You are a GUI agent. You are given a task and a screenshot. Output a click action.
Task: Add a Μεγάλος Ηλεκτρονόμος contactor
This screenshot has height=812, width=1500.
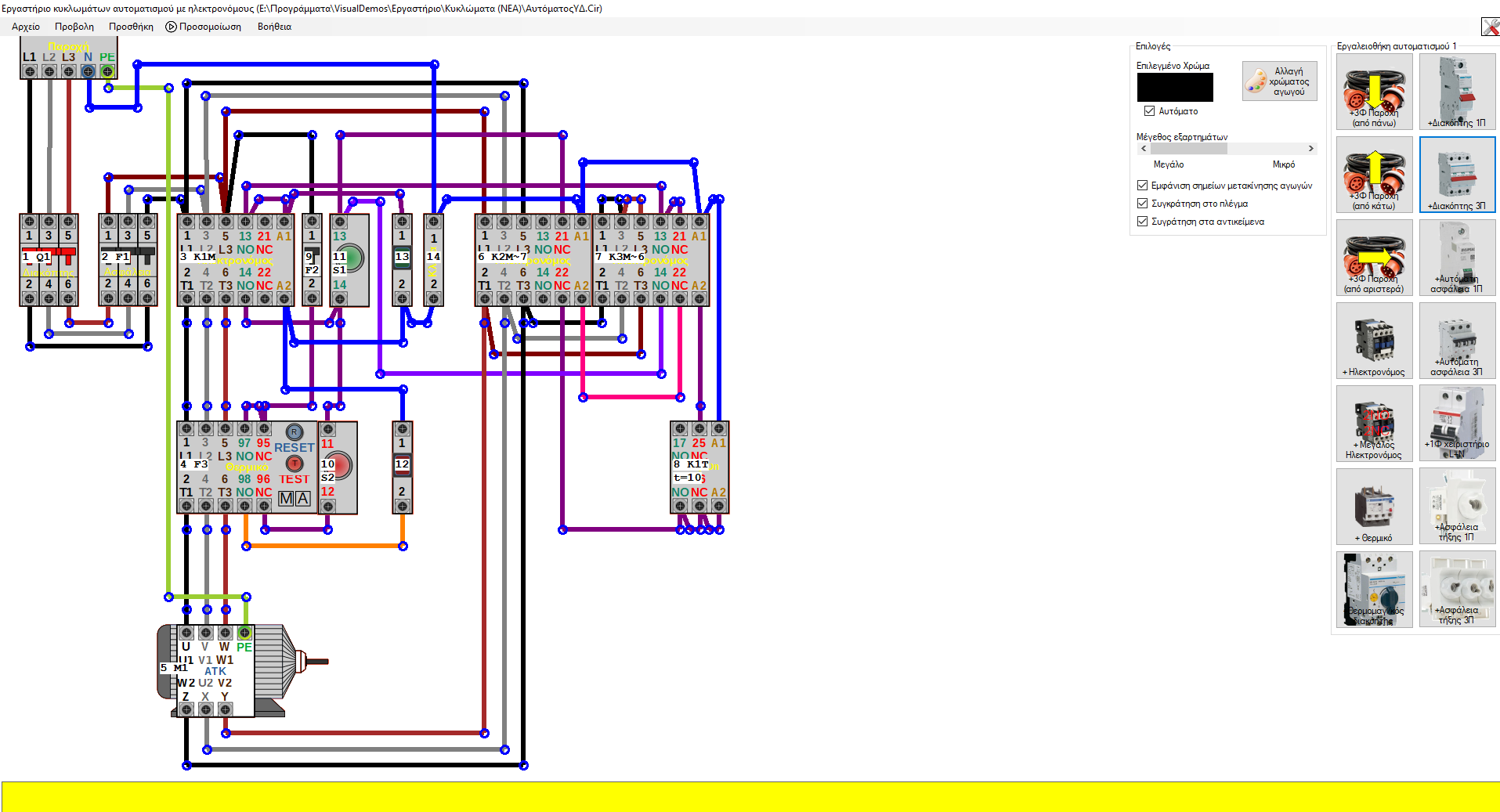coord(1374,423)
